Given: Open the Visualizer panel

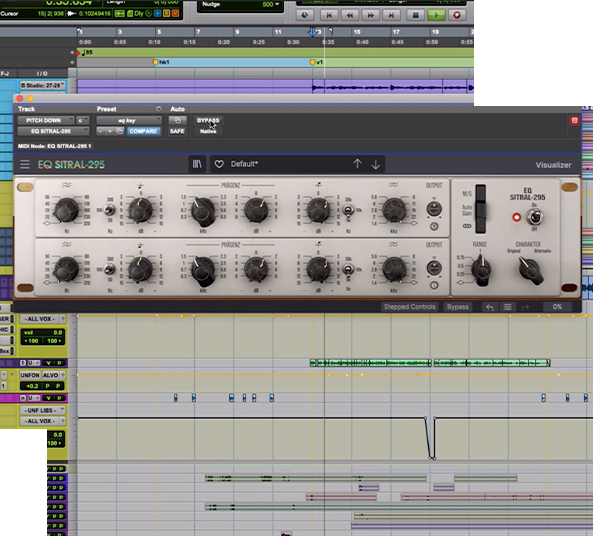Looking at the screenshot, I should (x=553, y=165).
